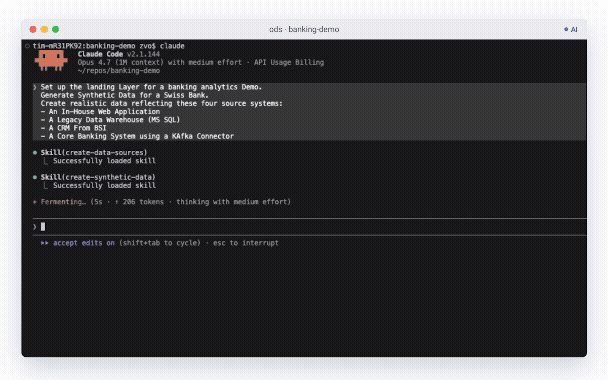Click the orange Fermenting spinner asterisk
This screenshot has height=380, width=608.
point(35,202)
